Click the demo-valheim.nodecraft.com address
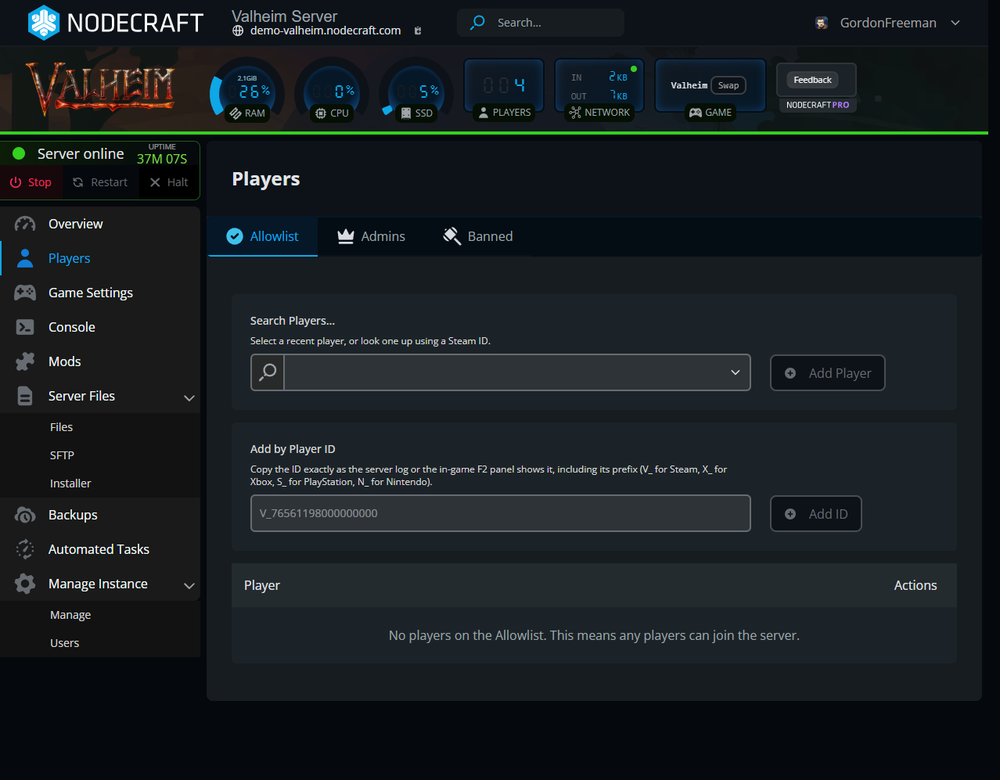The image size is (1000, 780). click(325, 31)
